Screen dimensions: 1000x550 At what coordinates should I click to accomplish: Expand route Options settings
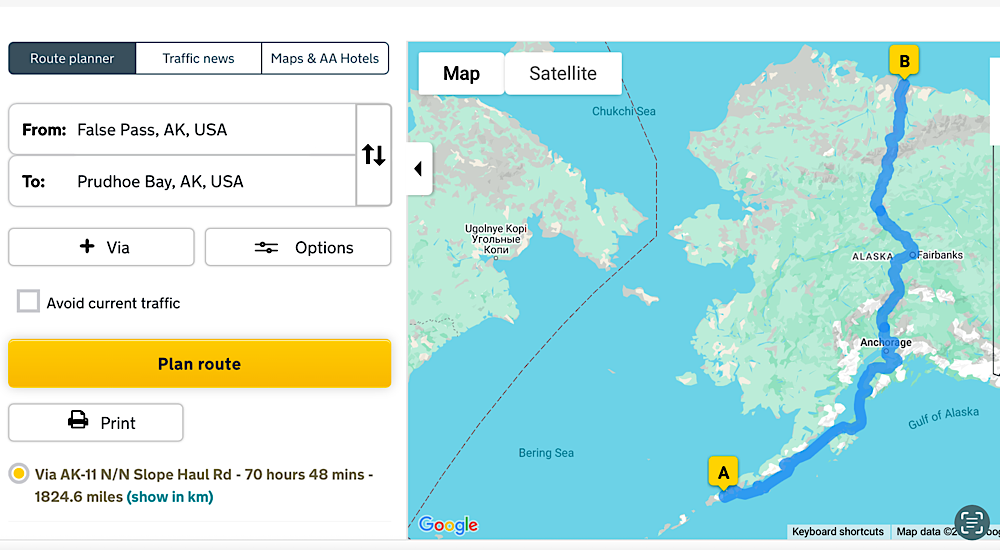[298, 247]
